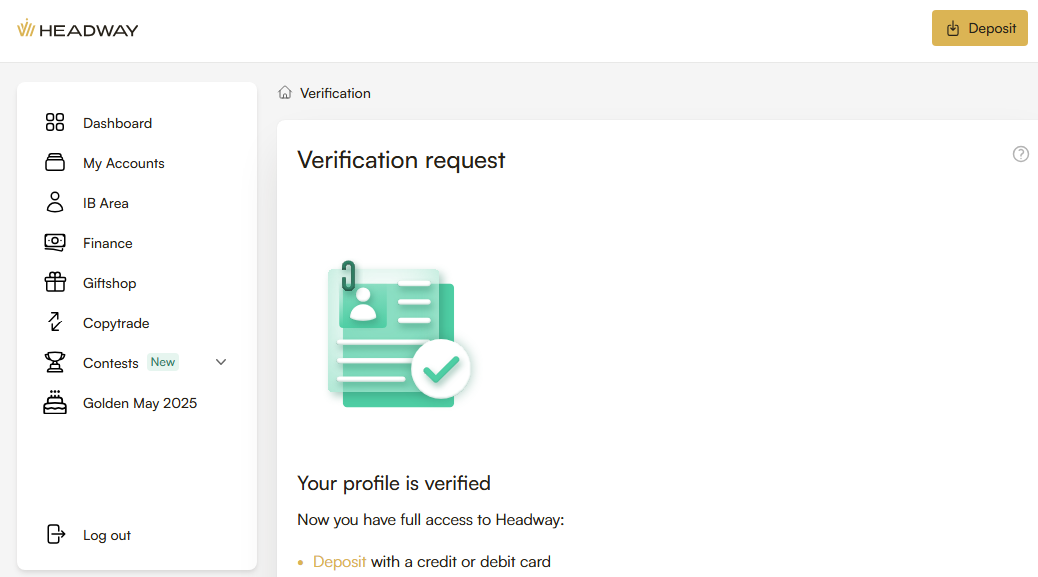Open the Dashboard menu item
1038x577 pixels.
coord(117,123)
